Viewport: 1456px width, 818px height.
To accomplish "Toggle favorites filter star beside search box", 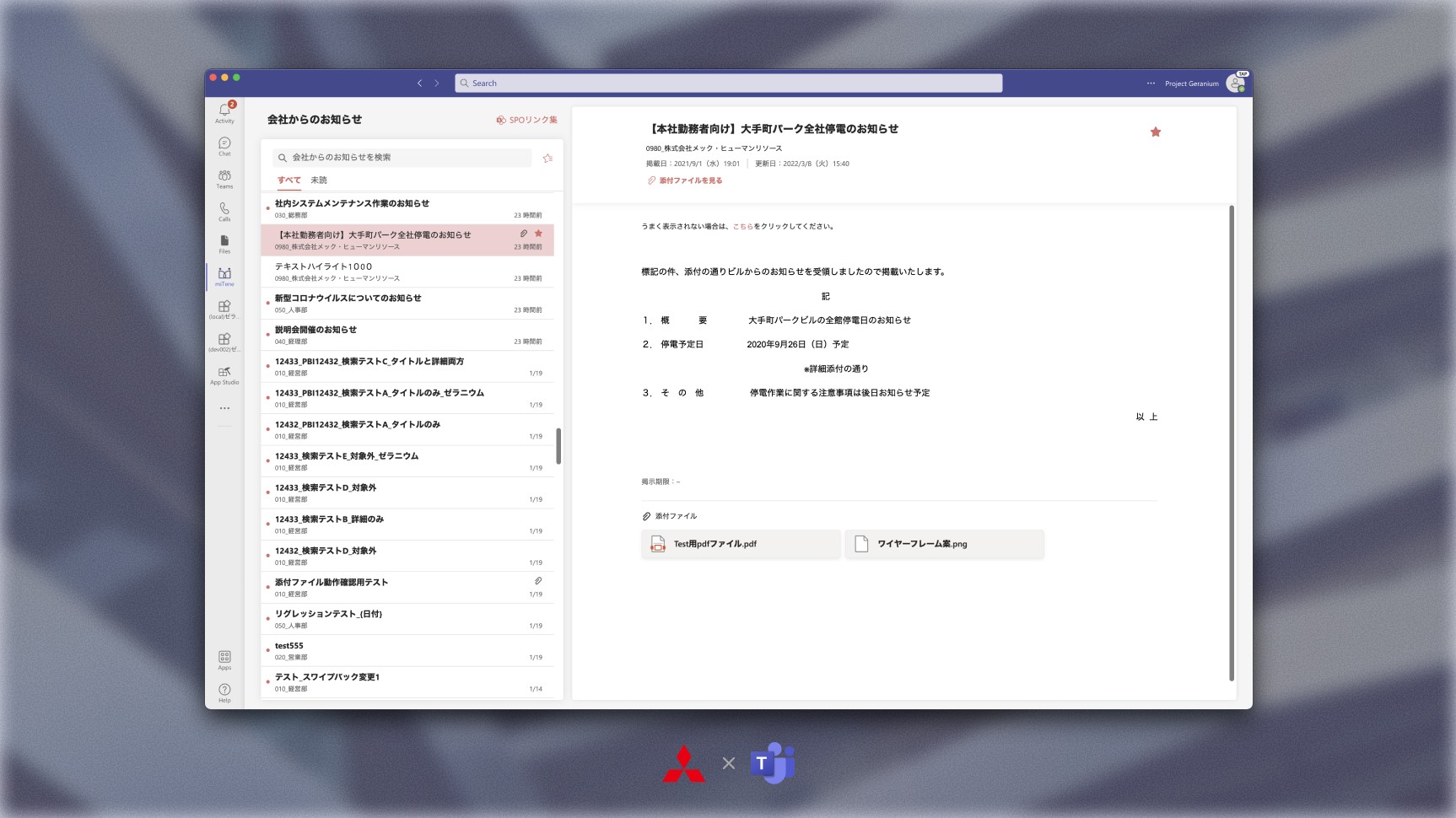I will 547,158.
